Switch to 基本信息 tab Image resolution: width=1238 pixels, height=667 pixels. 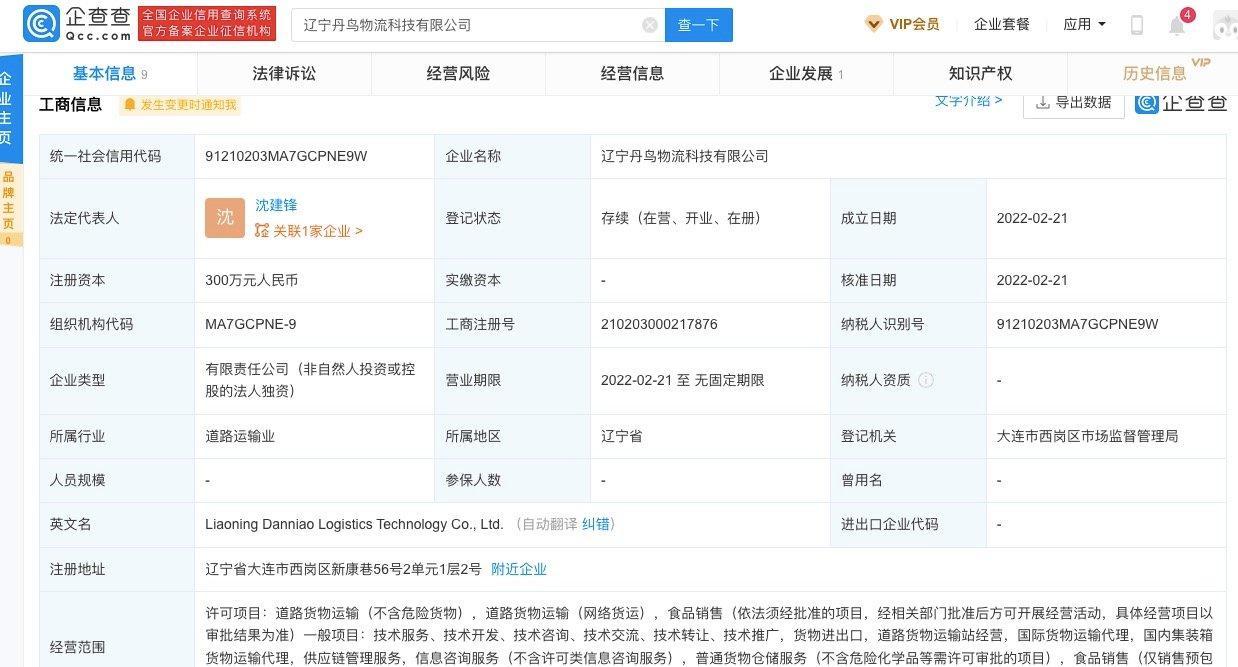point(110,73)
